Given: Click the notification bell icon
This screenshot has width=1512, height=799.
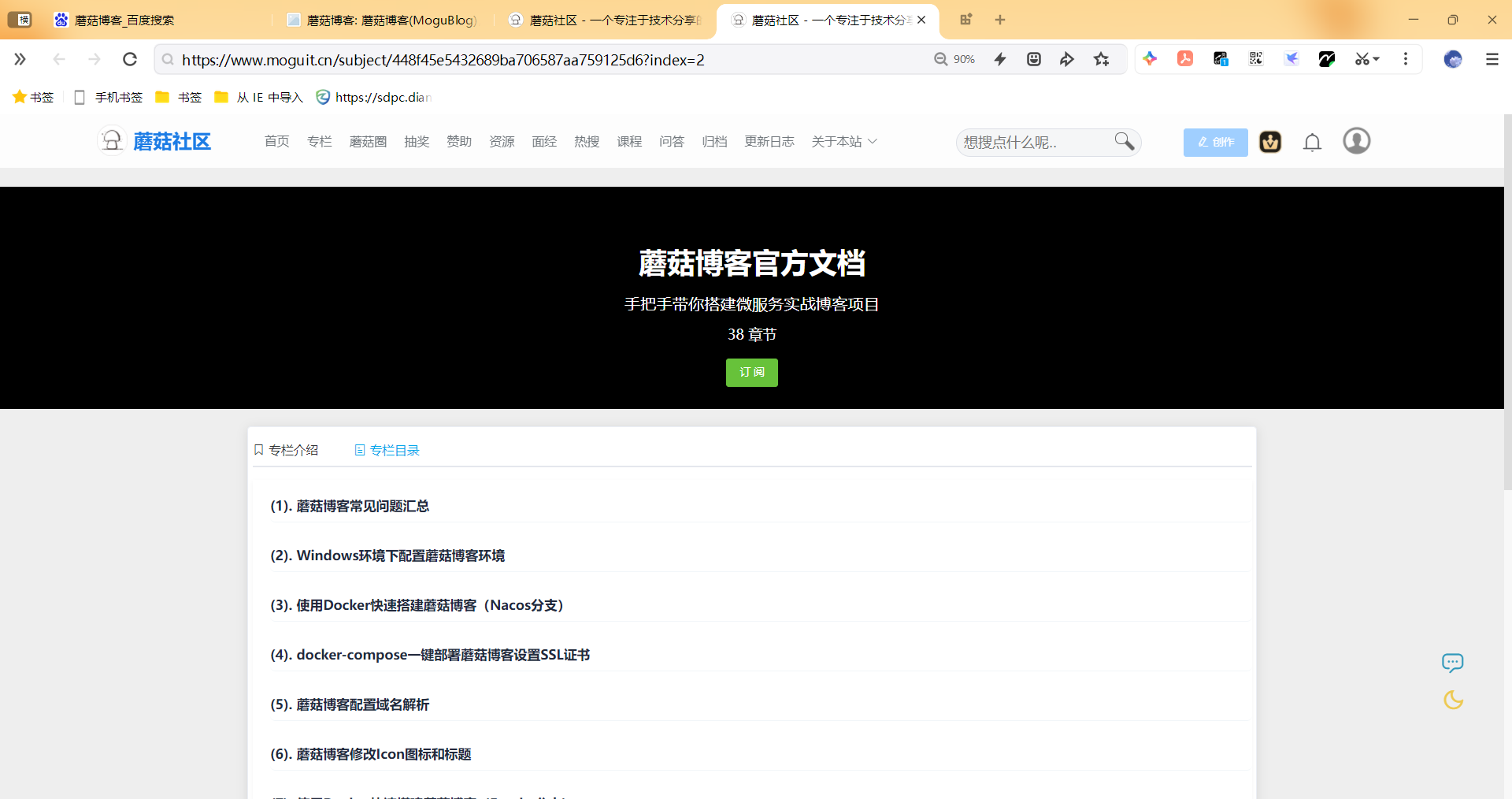Looking at the screenshot, I should coord(1312,142).
